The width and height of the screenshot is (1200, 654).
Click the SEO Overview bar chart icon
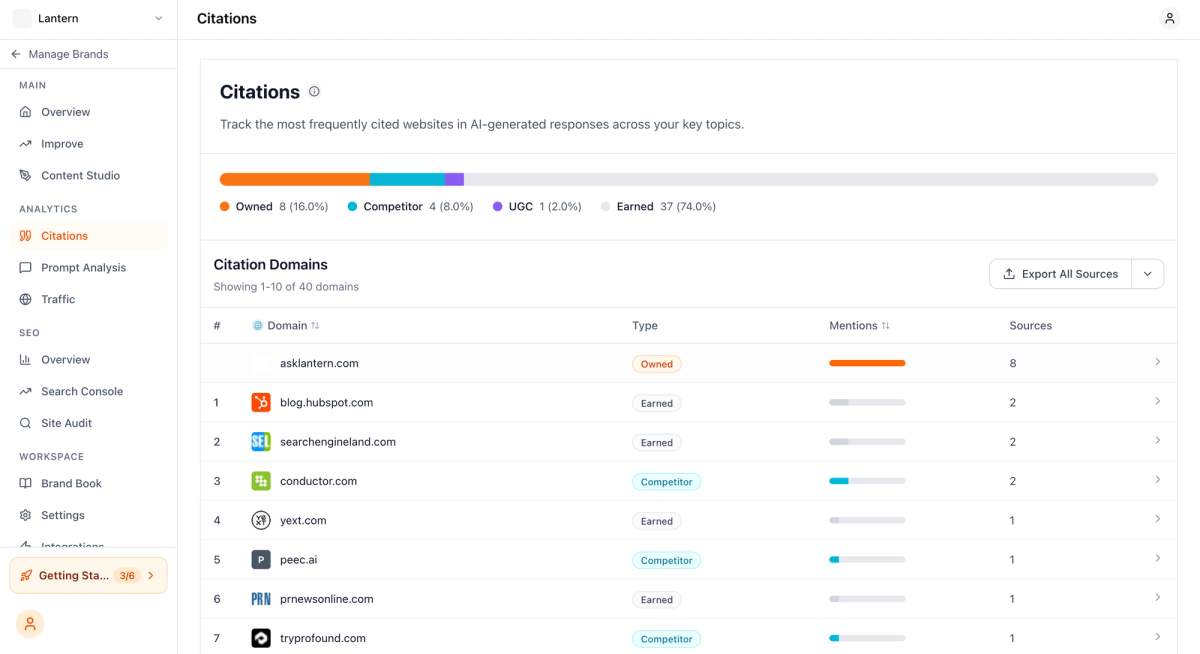[26, 360]
